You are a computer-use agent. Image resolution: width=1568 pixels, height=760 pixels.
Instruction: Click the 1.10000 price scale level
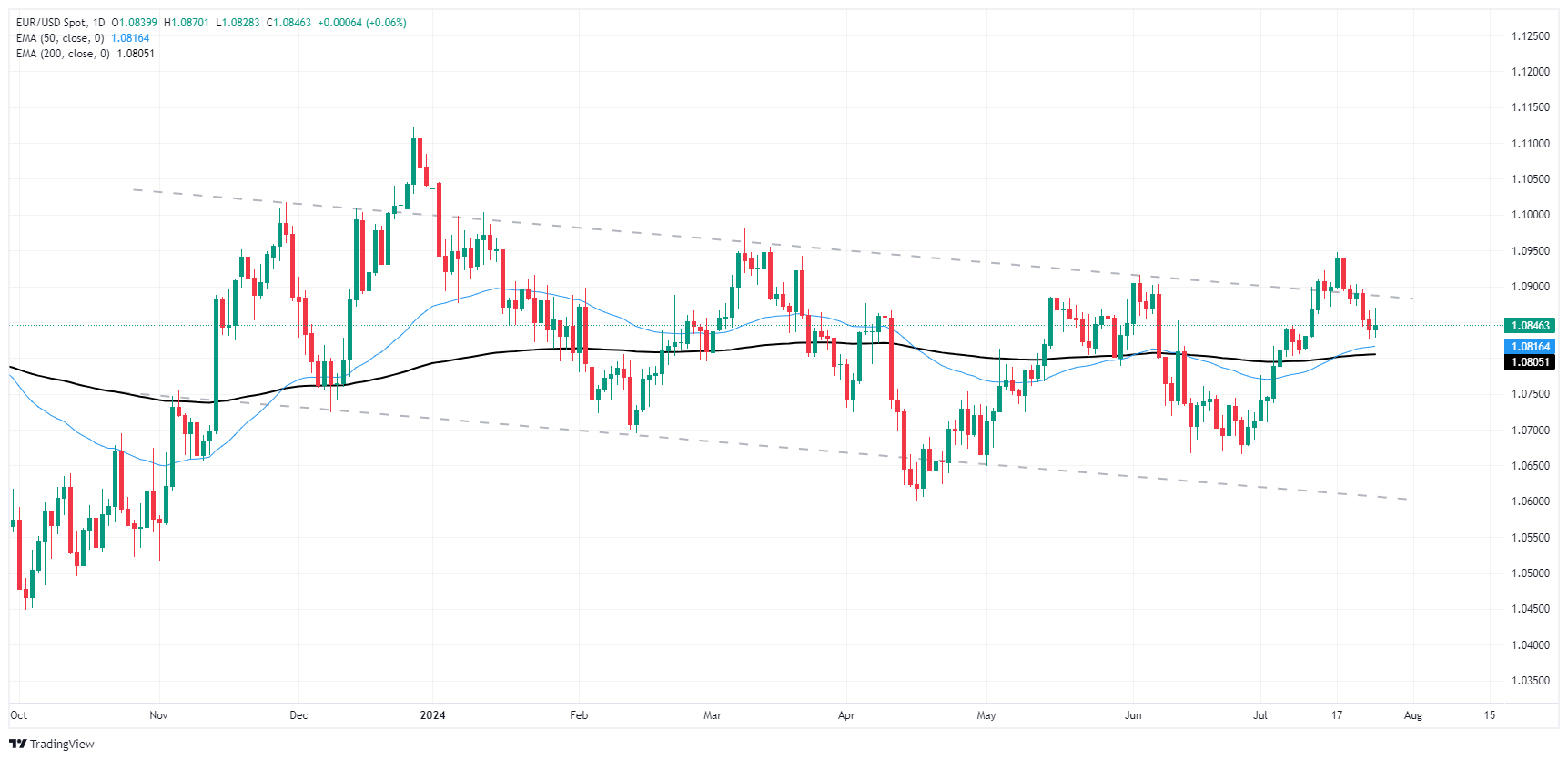pos(1530,215)
